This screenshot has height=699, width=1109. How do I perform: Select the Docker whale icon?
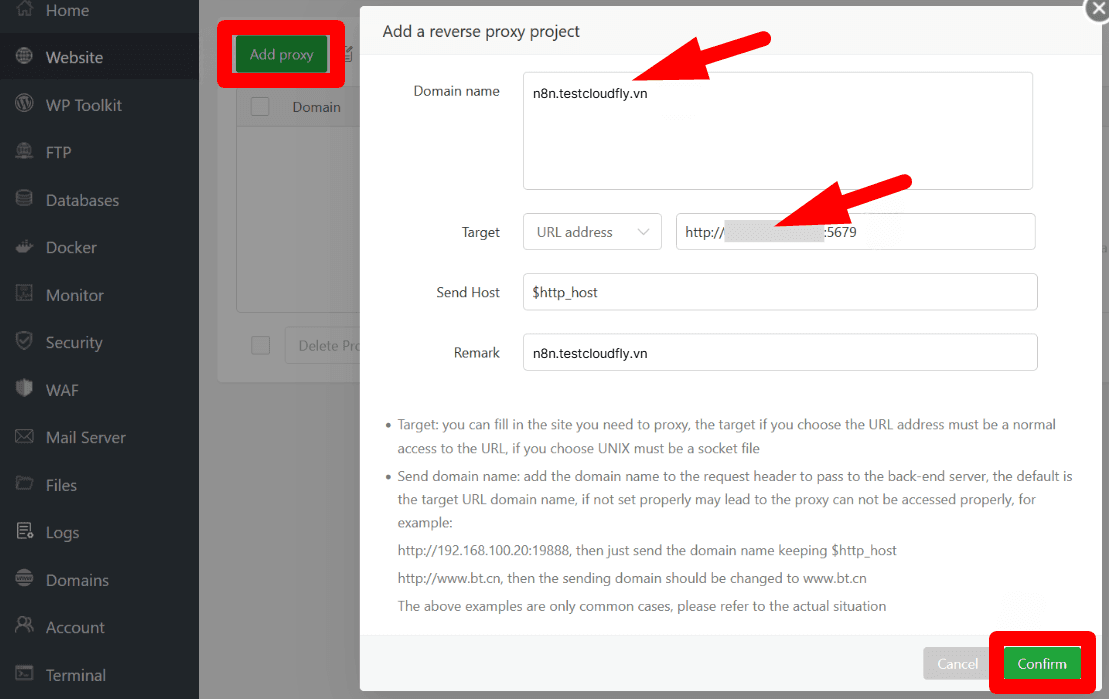(24, 247)
